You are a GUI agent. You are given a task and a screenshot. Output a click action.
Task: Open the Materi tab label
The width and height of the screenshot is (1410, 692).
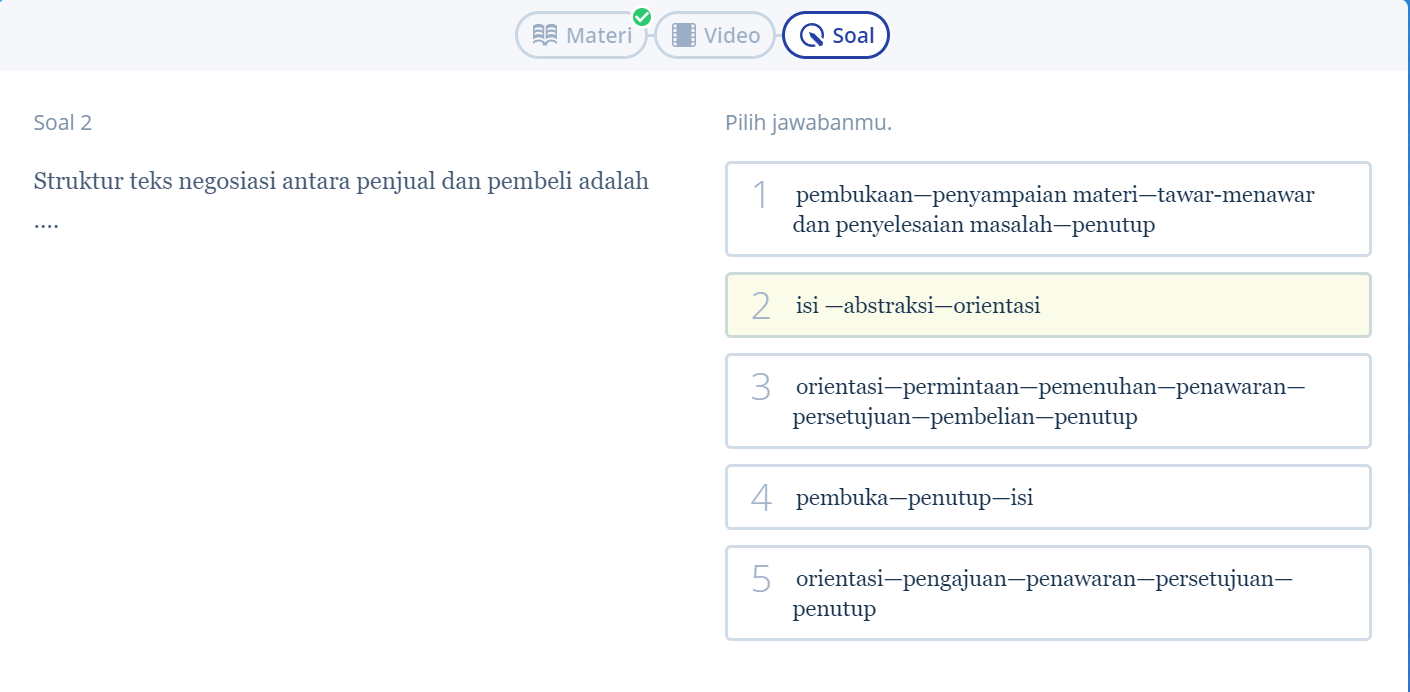(x=599, y=36)
